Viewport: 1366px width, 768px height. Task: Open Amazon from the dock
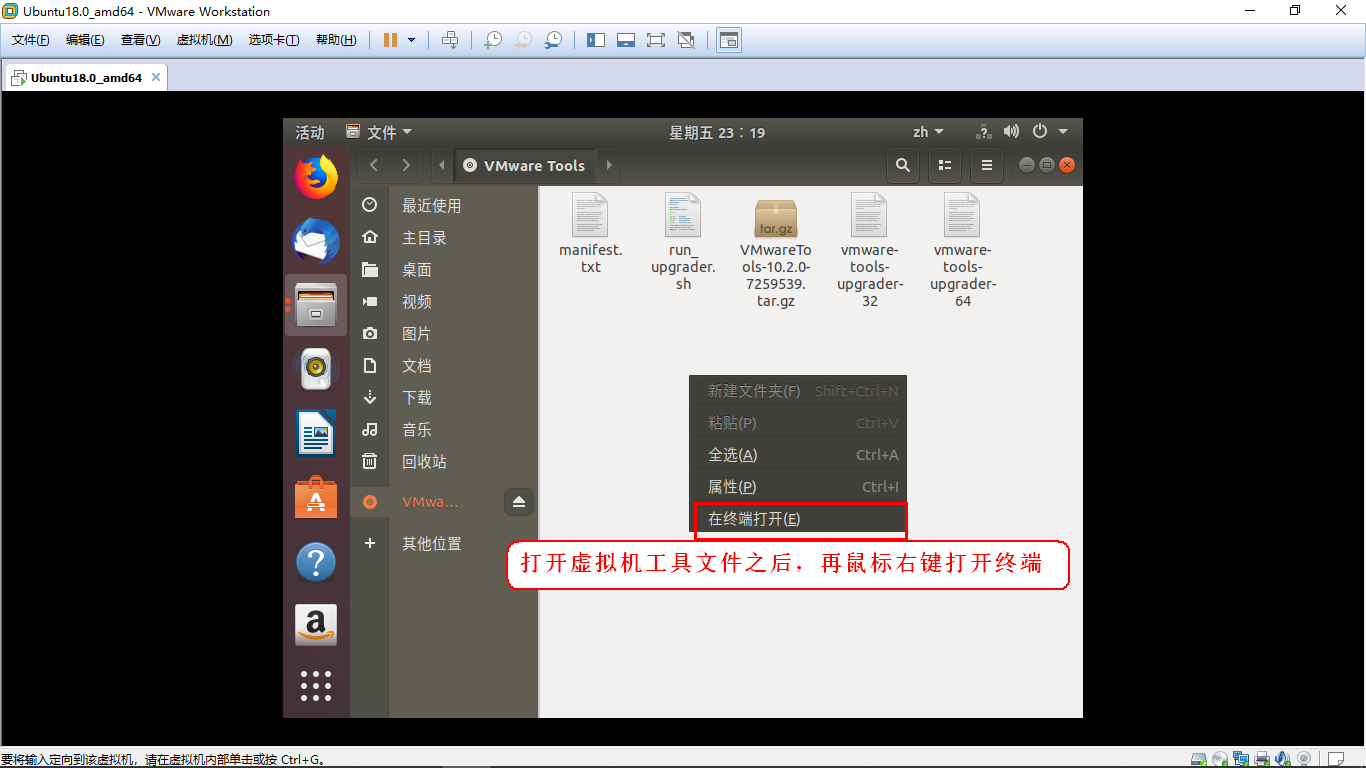click(x=316, y=625)
